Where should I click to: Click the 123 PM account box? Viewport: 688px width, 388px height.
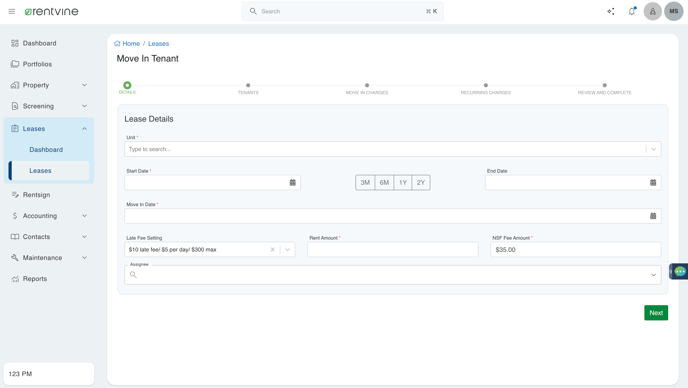coord(49,374)
